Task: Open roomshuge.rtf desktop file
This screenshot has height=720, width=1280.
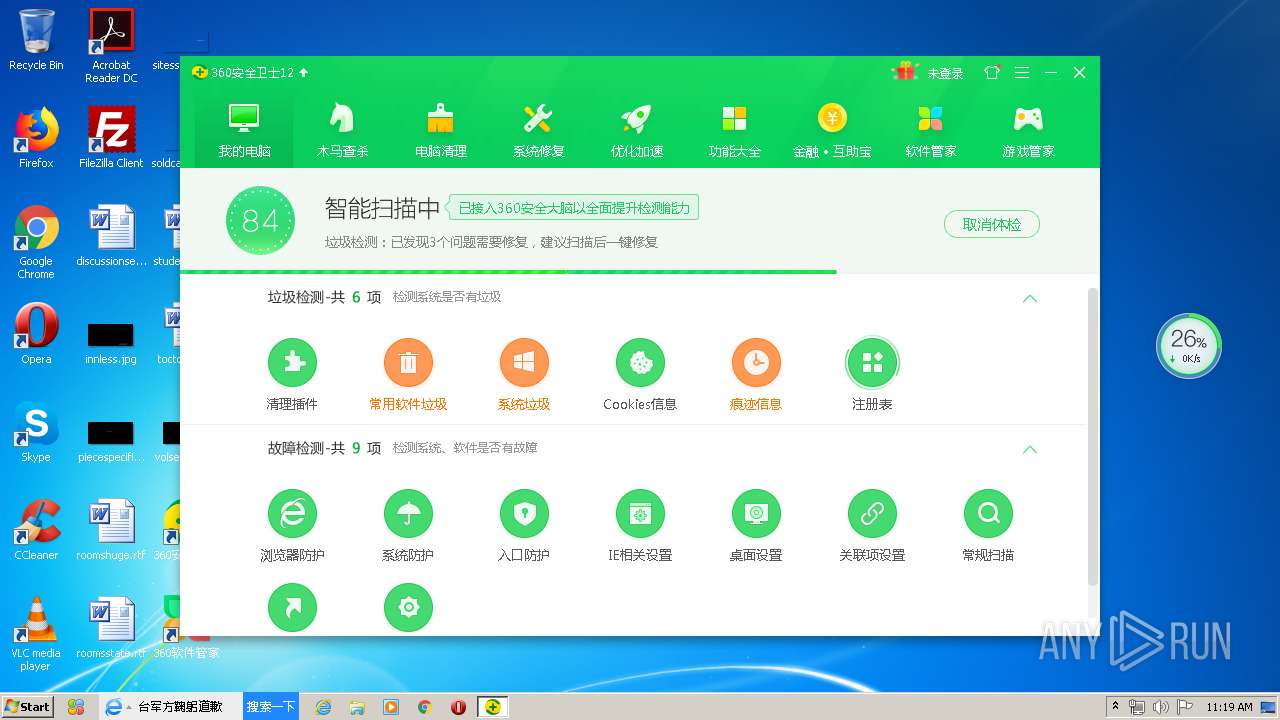Action: click(111, 530)
